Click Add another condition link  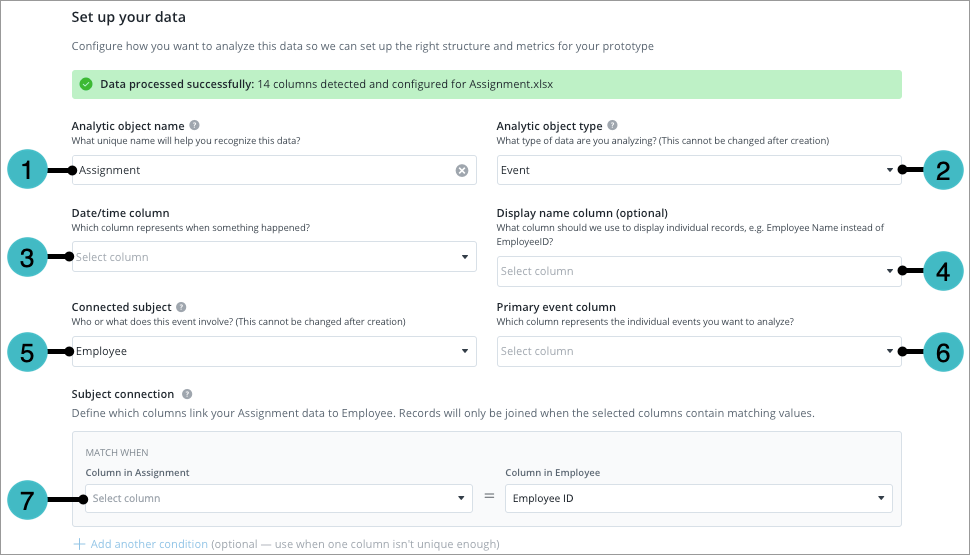coord(147,544)
